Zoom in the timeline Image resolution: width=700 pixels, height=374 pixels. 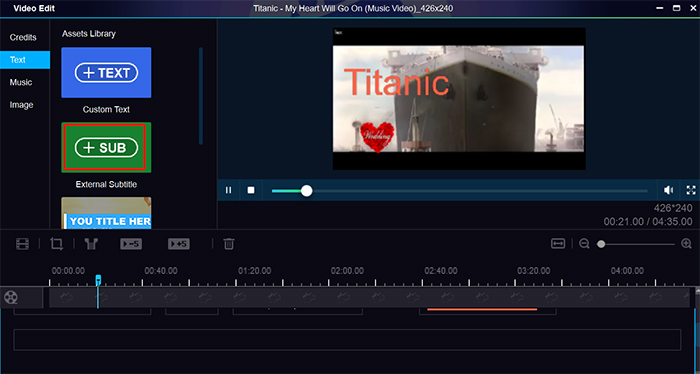(687, 244)
